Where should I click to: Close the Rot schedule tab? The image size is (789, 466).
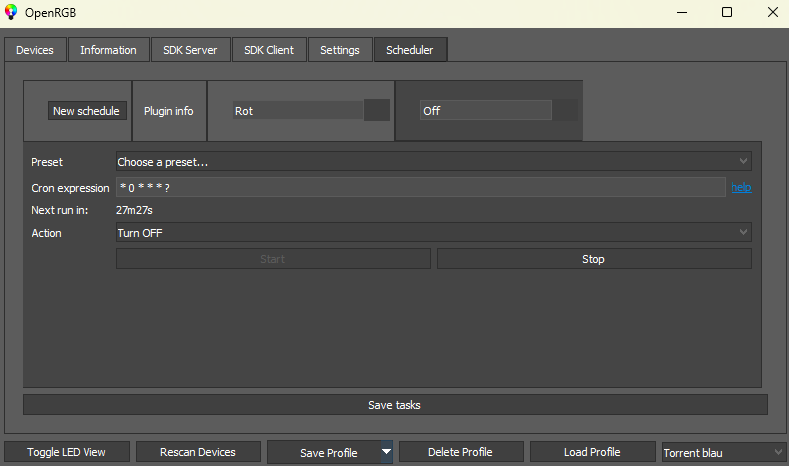(377, 110)
